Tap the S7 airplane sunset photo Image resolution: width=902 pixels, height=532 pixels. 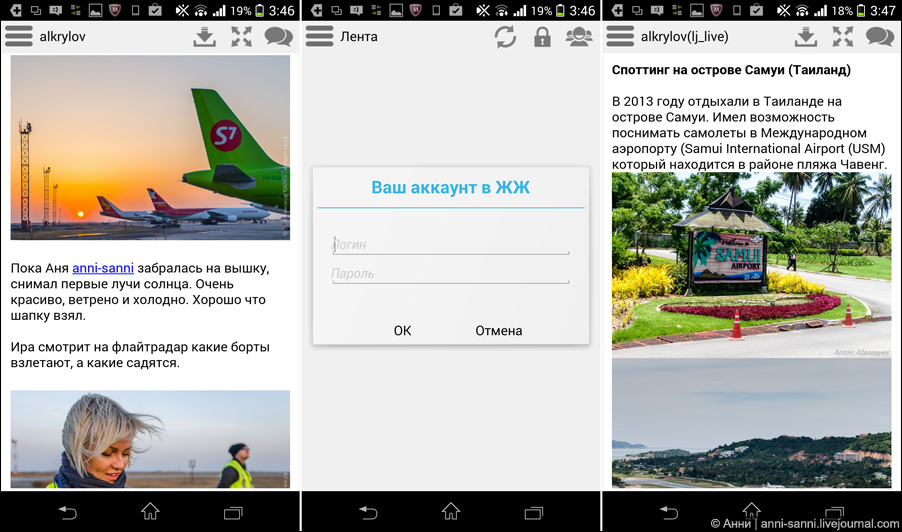pos(150,147)
